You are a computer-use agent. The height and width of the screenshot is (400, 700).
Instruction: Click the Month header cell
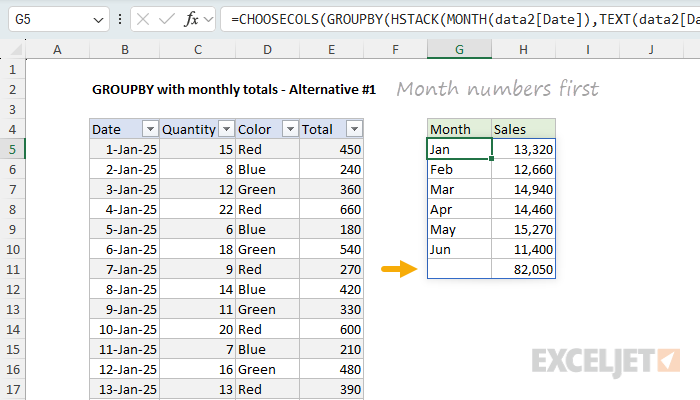tap(459, 129)
